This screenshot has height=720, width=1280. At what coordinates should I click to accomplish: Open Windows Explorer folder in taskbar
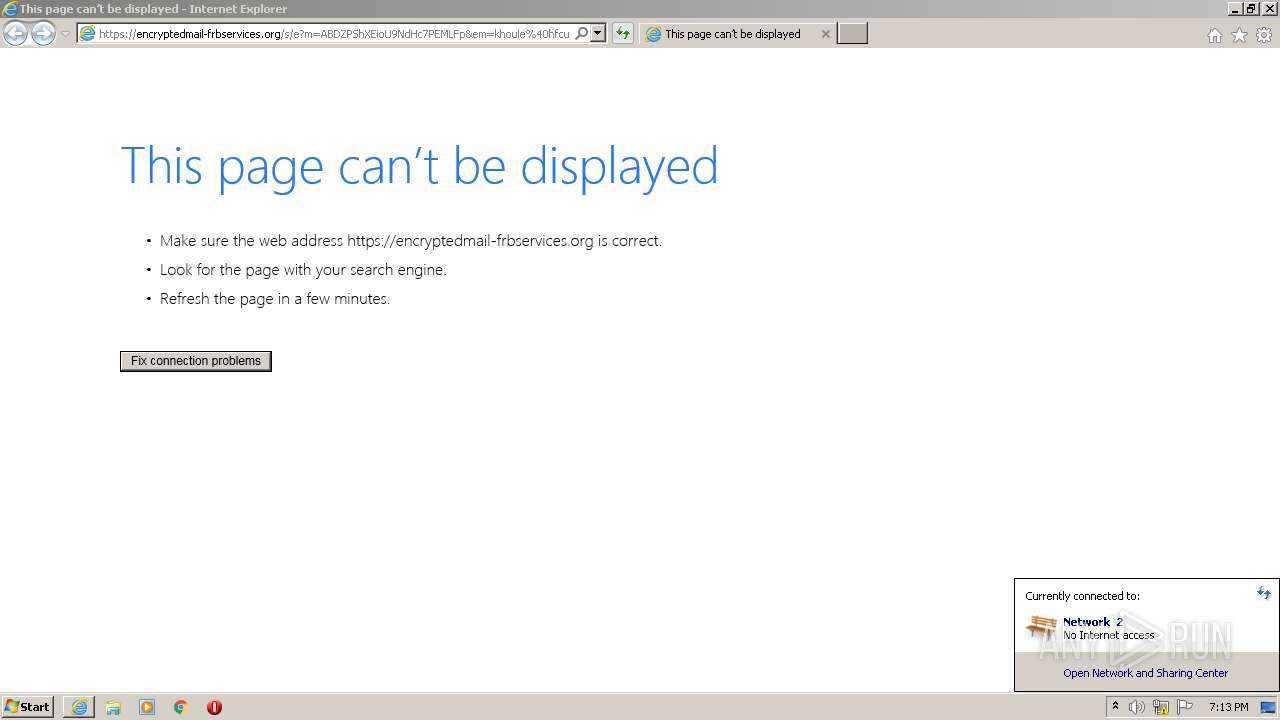[113, 707]
